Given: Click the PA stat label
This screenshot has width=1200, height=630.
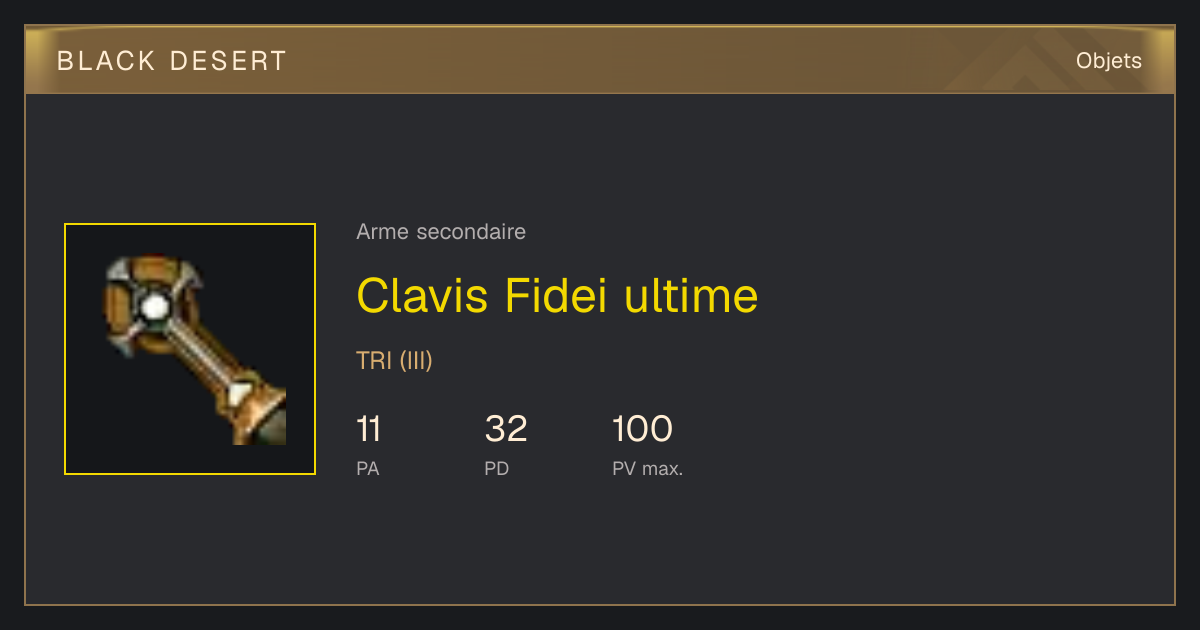Looking at the screenshot, I should click(x=368, y=469).
